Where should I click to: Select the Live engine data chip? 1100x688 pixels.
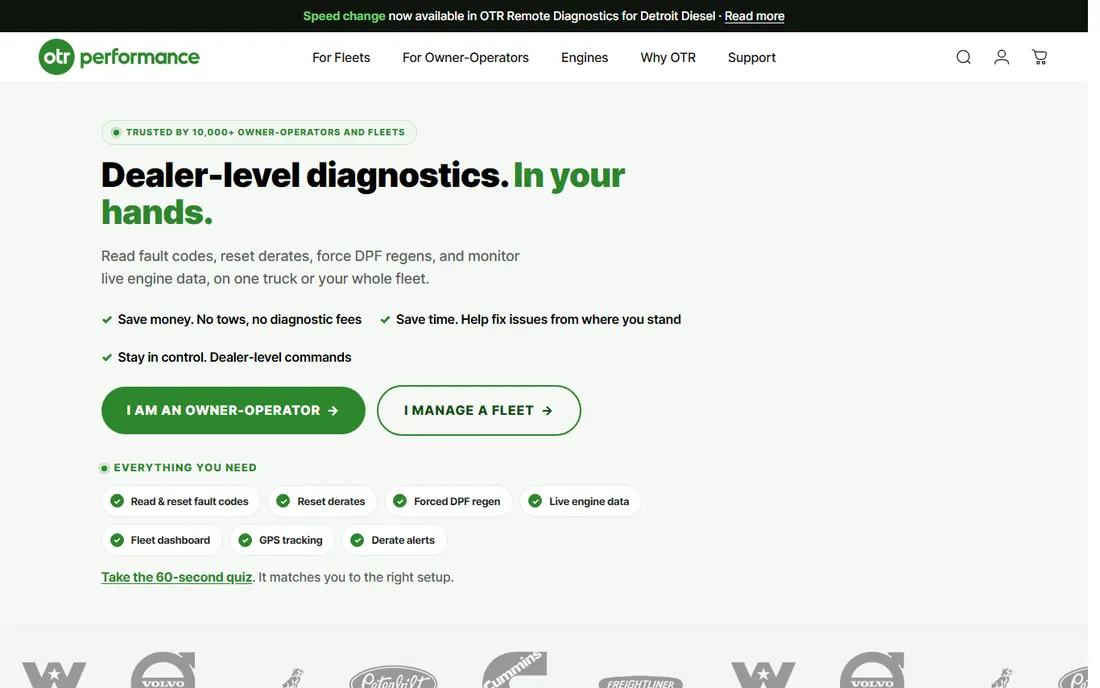[x=580, y=501]
